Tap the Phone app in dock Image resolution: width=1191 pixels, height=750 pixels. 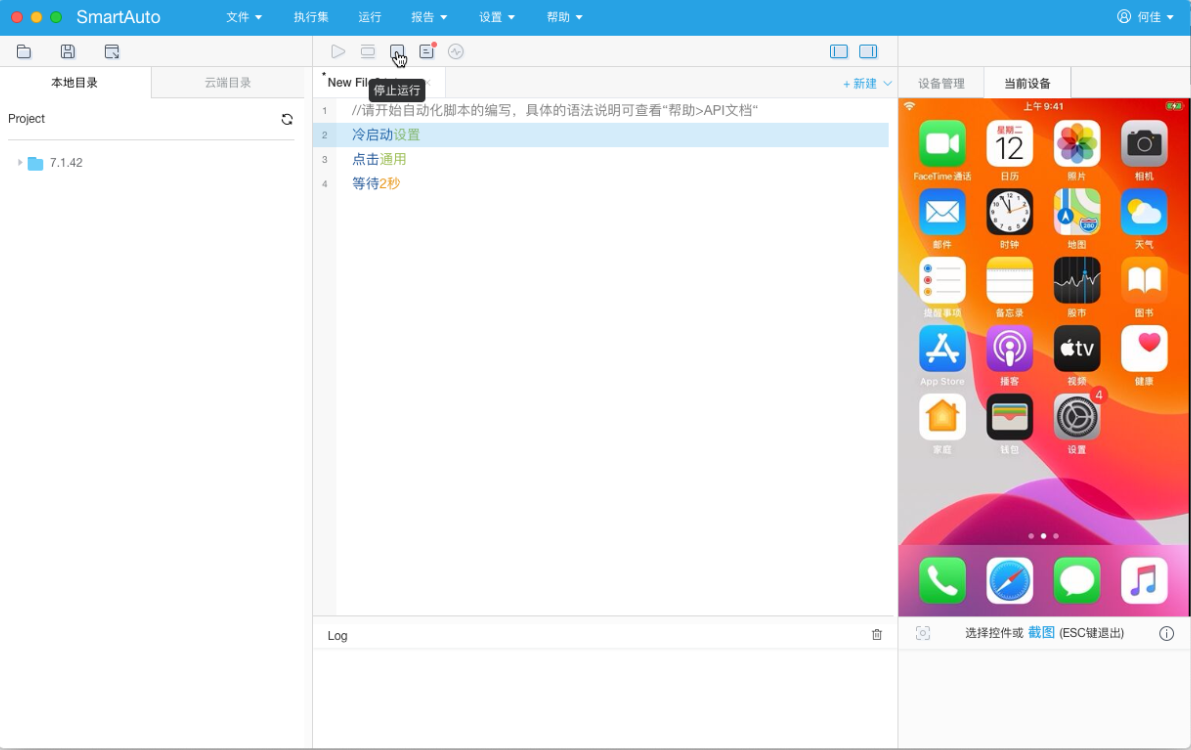[x=942, y=581]
